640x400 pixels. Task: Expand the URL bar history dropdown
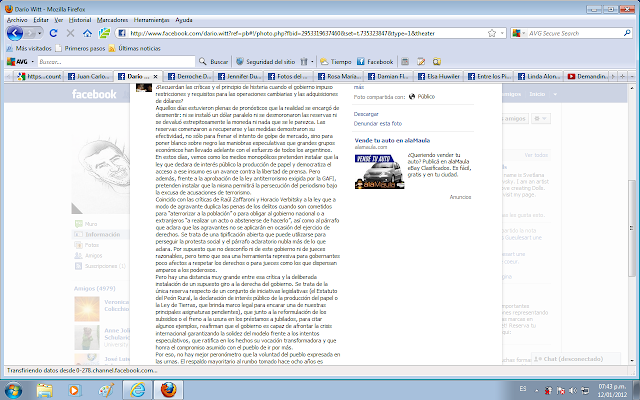pyautogui.click(x=502, y=33)
